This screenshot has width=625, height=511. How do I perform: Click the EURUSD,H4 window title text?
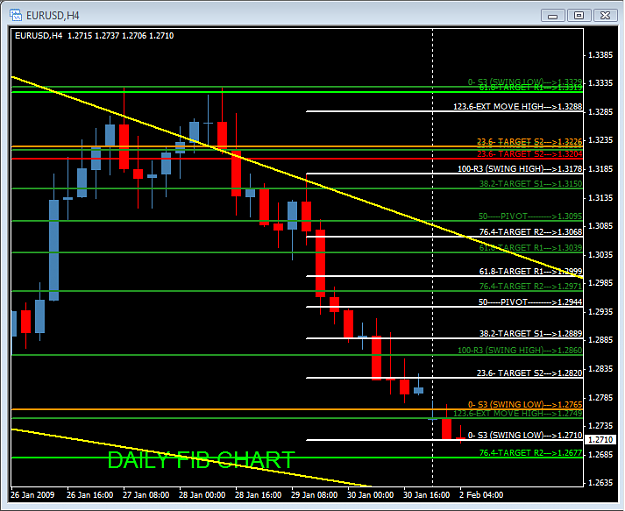53,16
